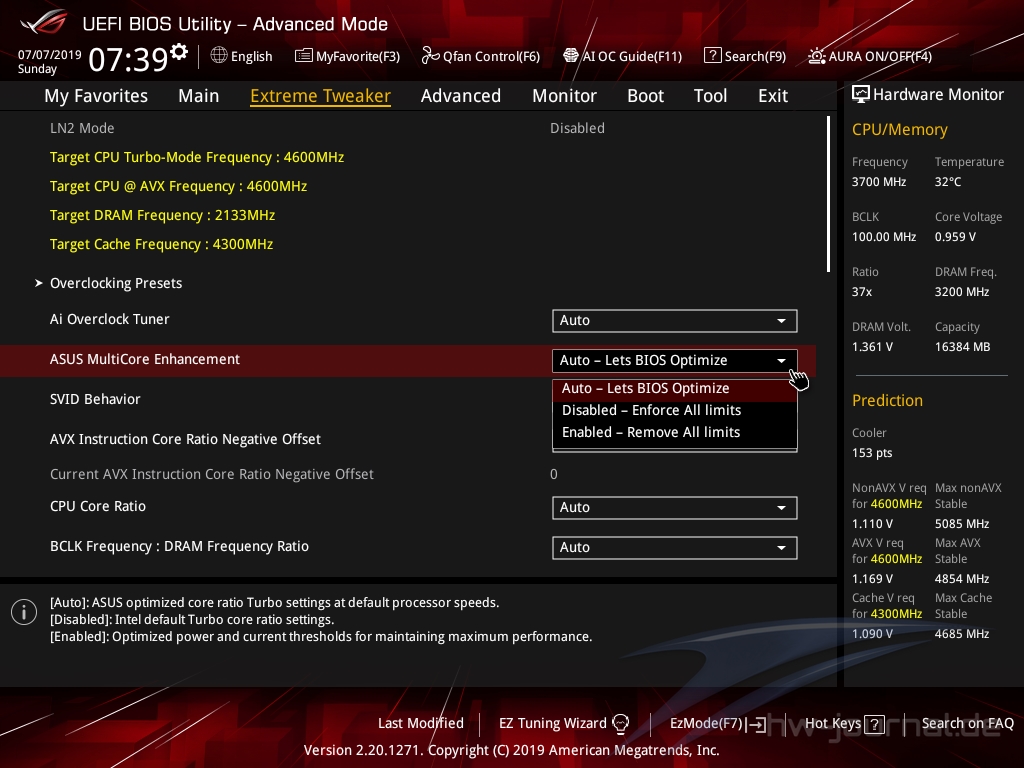Click Search on FAQ link
1024x768 pixels.
[967, 724]
